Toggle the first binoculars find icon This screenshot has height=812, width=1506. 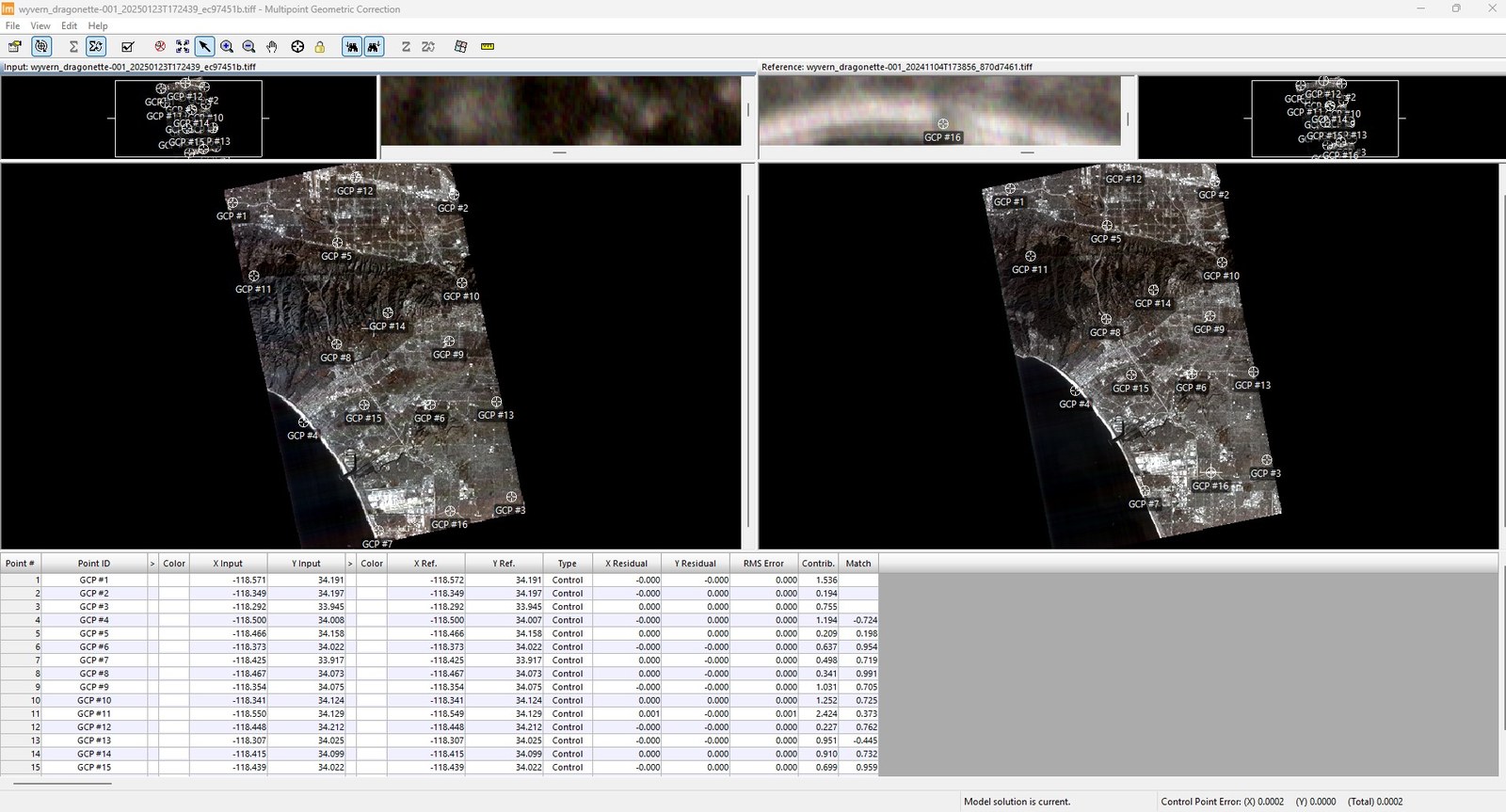click(x=352, y=46)
